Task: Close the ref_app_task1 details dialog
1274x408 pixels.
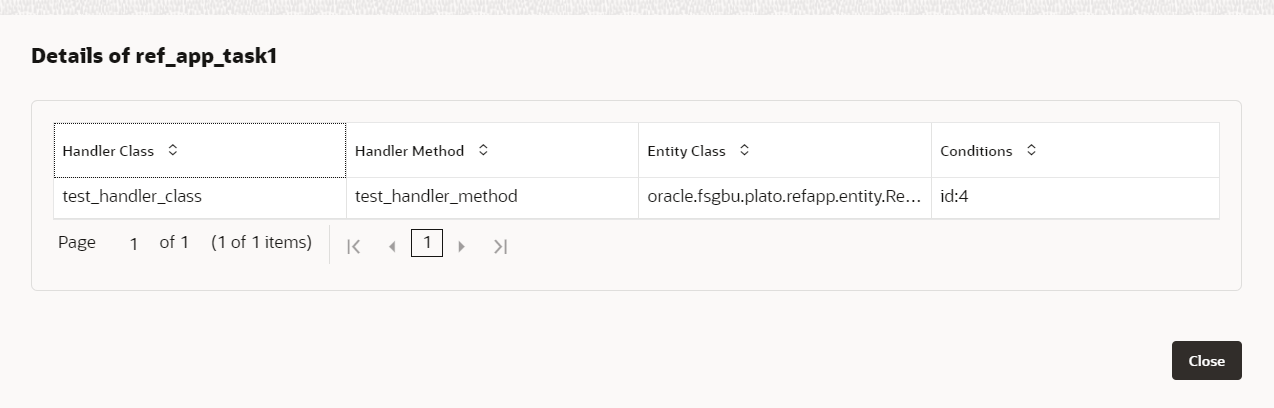Action: (1206, 361)
